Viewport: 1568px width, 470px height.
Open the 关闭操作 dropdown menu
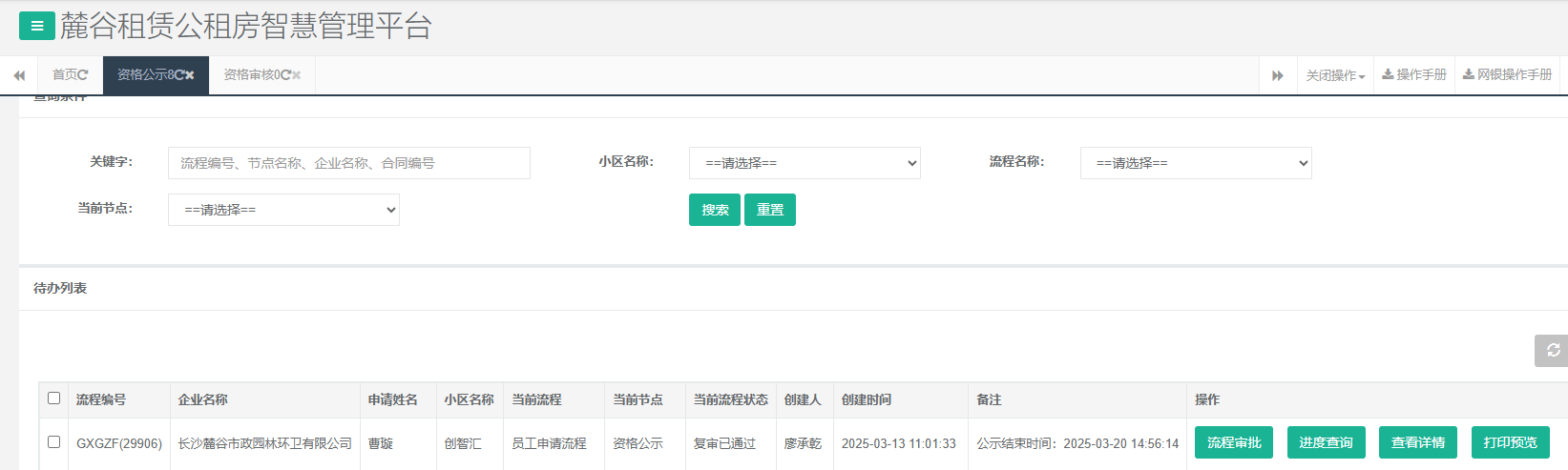pos(1335,75)
